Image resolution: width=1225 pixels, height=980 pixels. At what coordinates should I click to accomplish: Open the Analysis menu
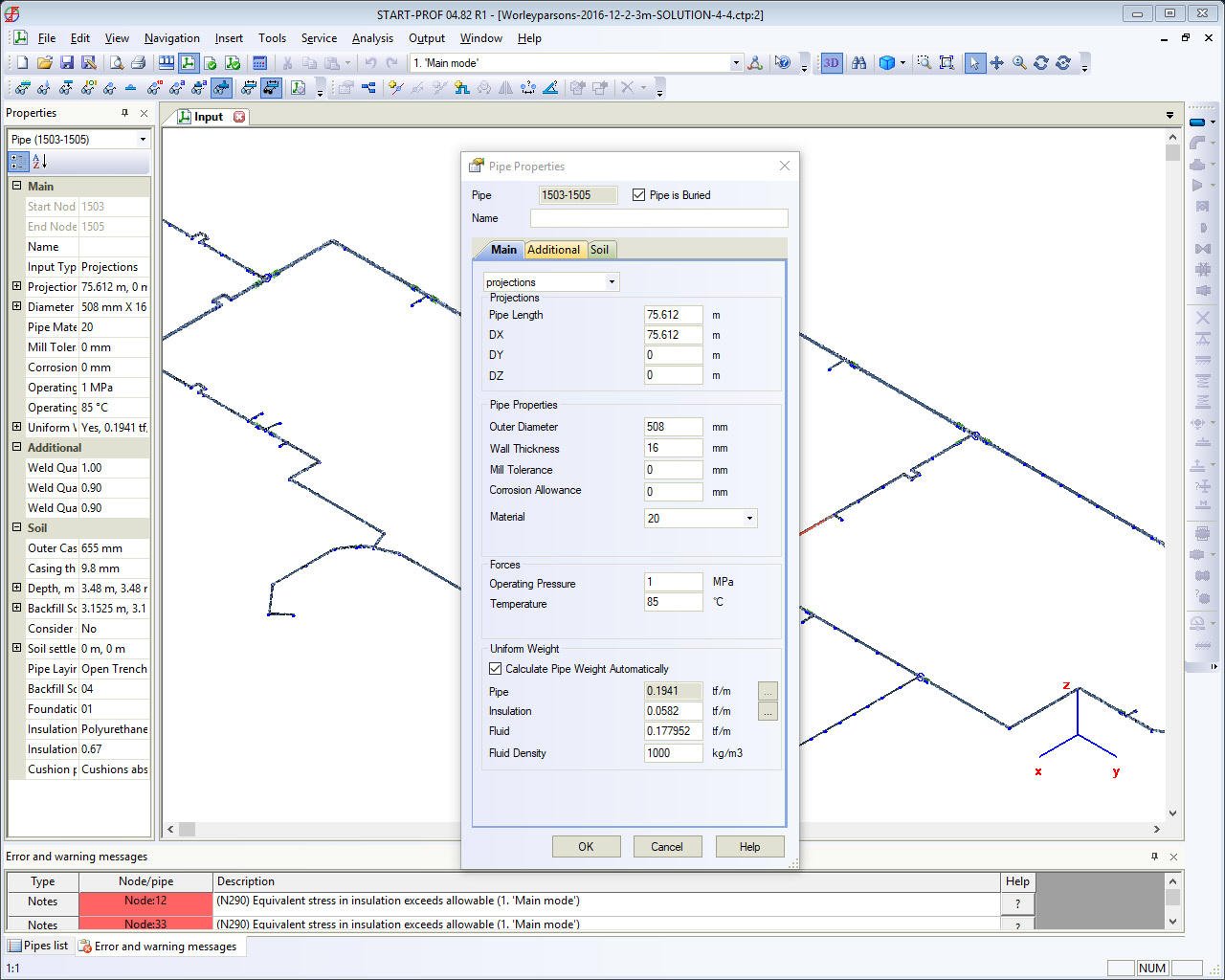tap(372, 38)
